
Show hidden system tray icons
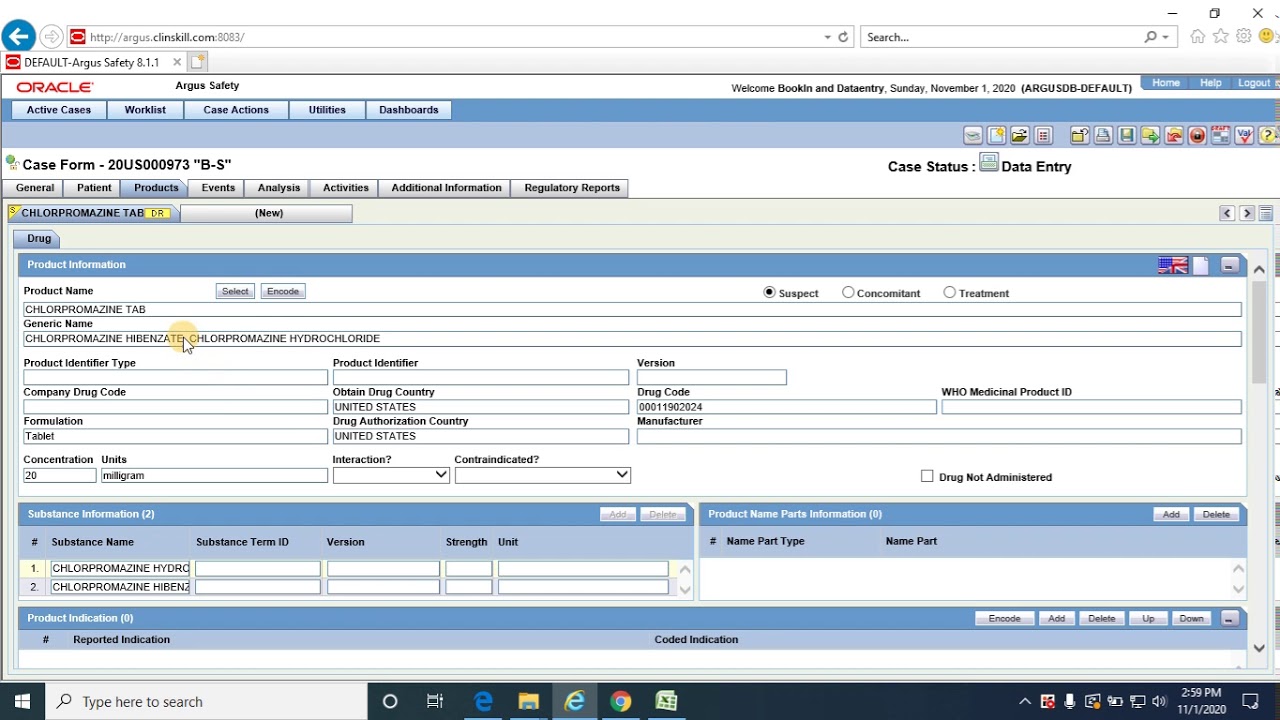[1025, 701]
